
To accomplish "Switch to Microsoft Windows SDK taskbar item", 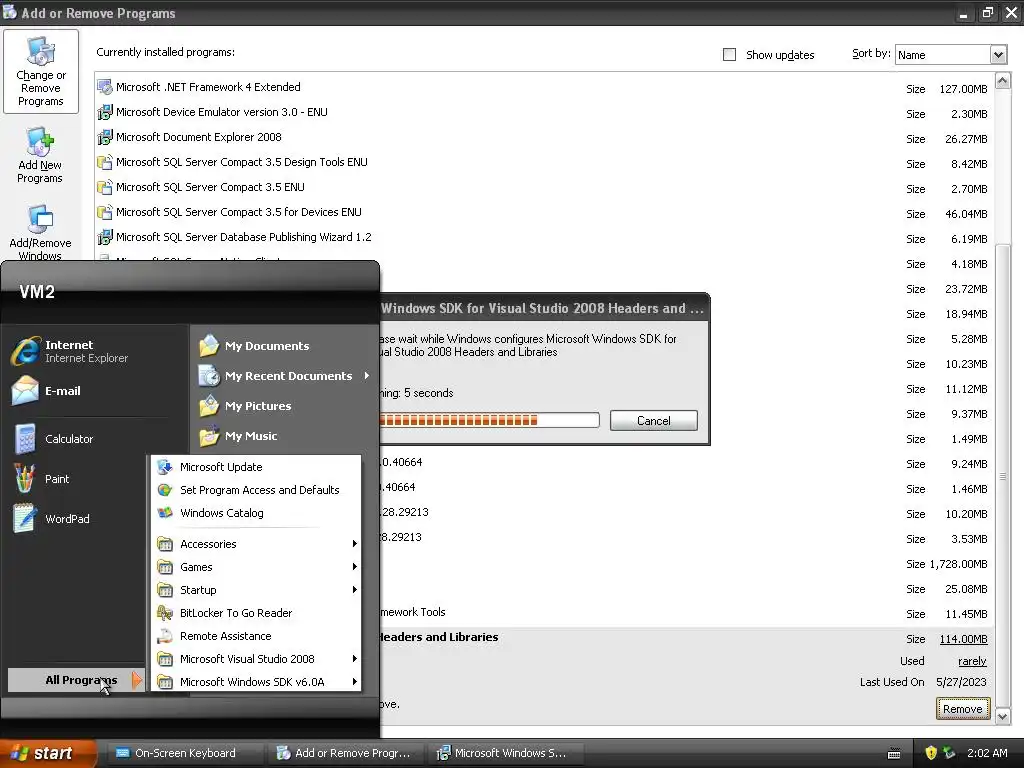I will pyautogui.click(x=505, y=753).
